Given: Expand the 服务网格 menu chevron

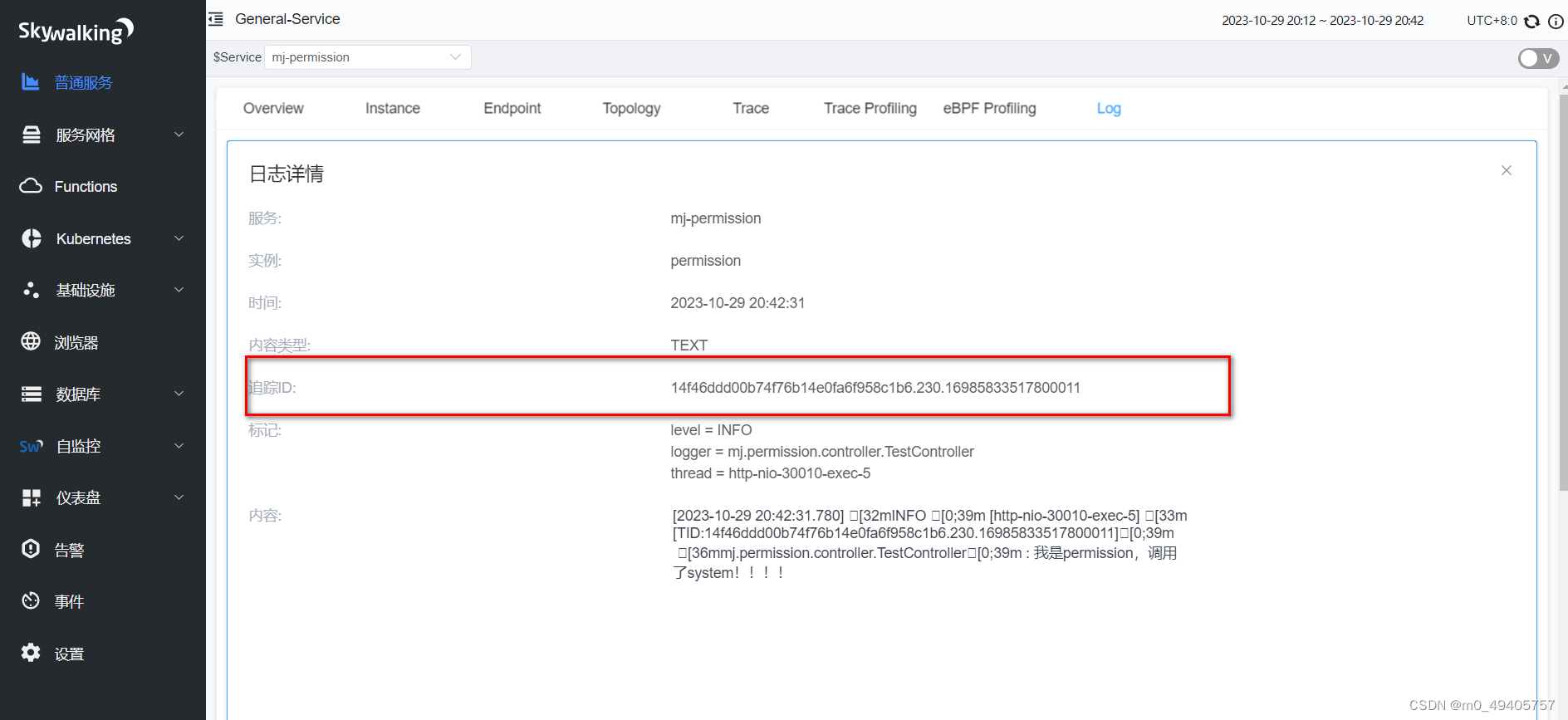Looking at the screenshot, I should [179, 135].
